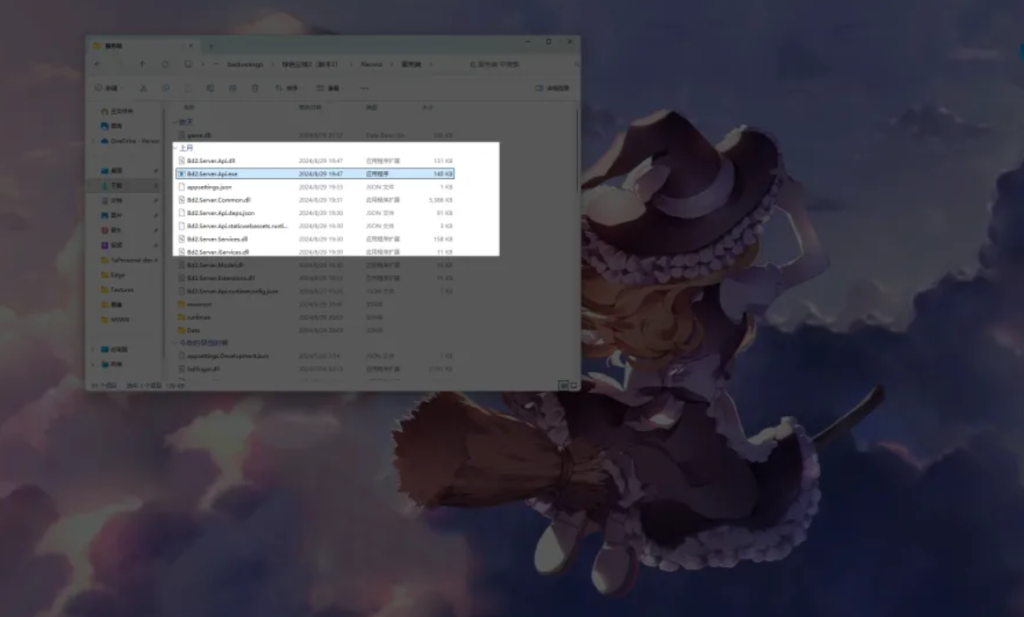Click the Copy toolbar icon

pyautogui.click(x=166, y=87)
